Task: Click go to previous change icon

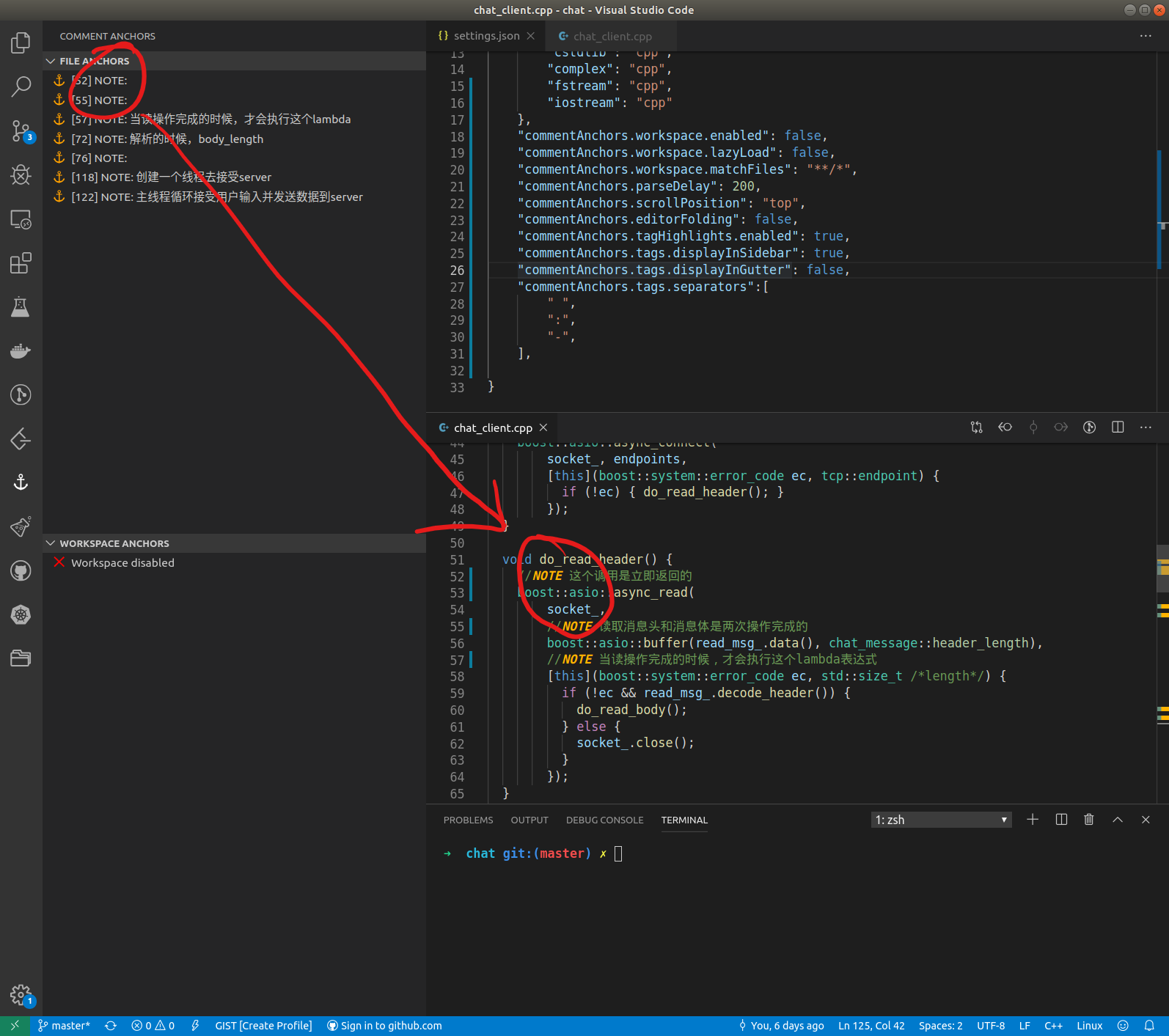Action: pos(1005,427)
